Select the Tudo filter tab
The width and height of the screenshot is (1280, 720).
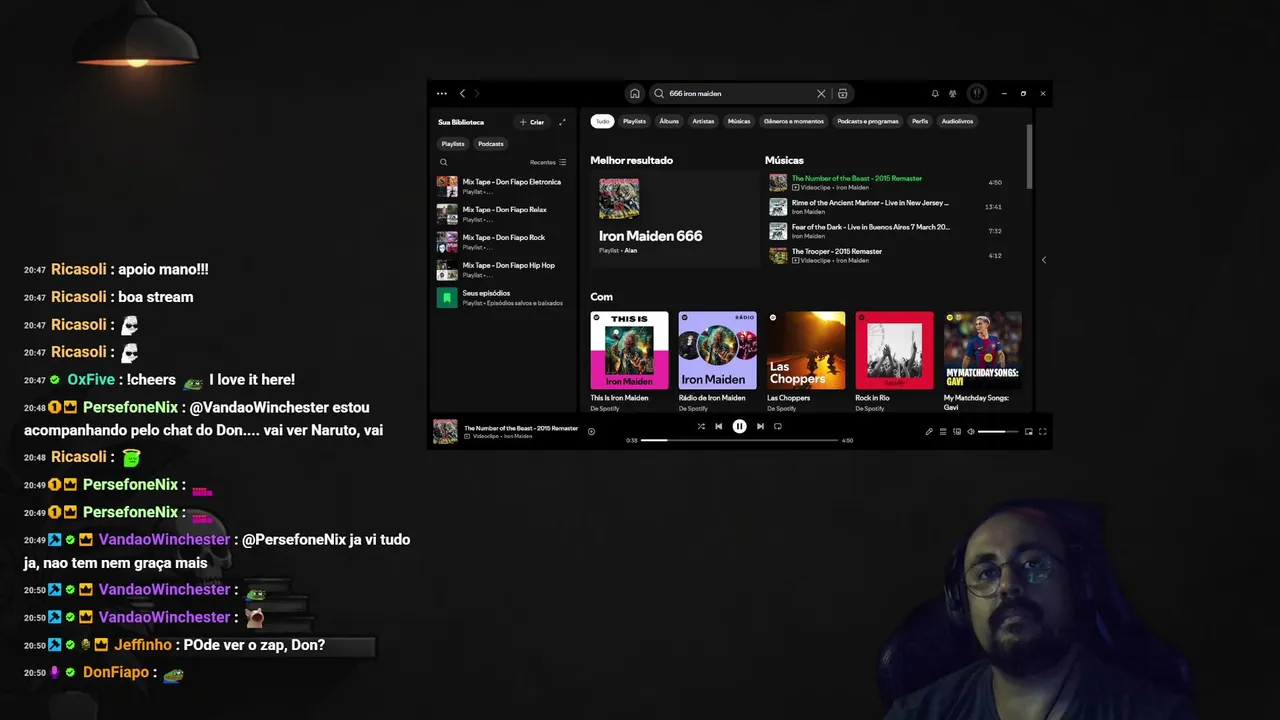click(602, 121)
